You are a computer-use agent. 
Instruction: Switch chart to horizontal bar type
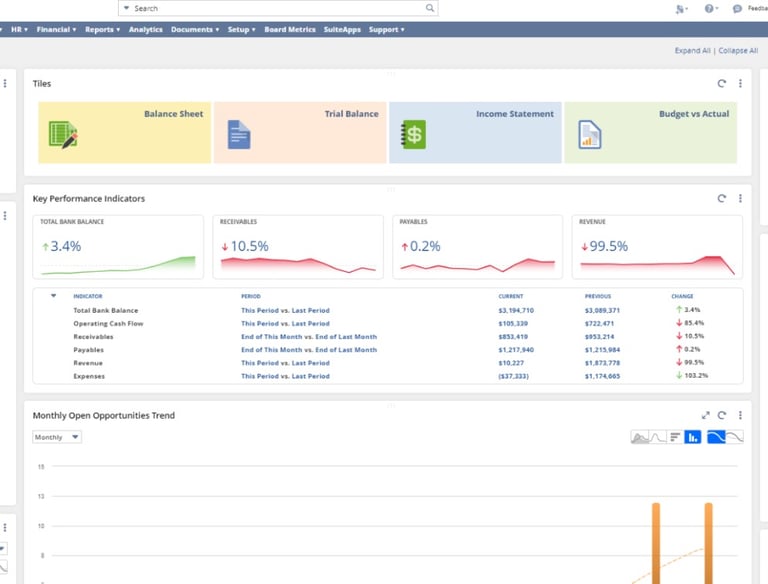pyautogui.click(x=675, y=437)
